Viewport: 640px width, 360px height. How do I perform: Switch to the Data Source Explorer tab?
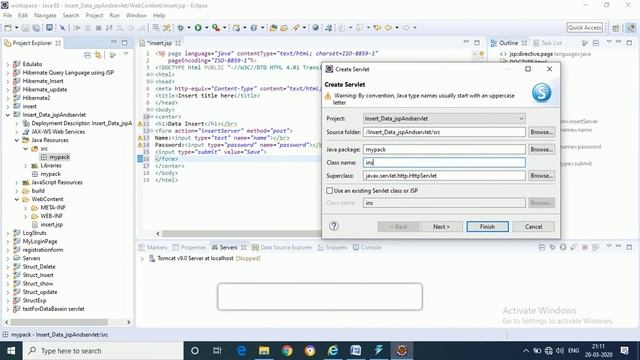(282, 247)
